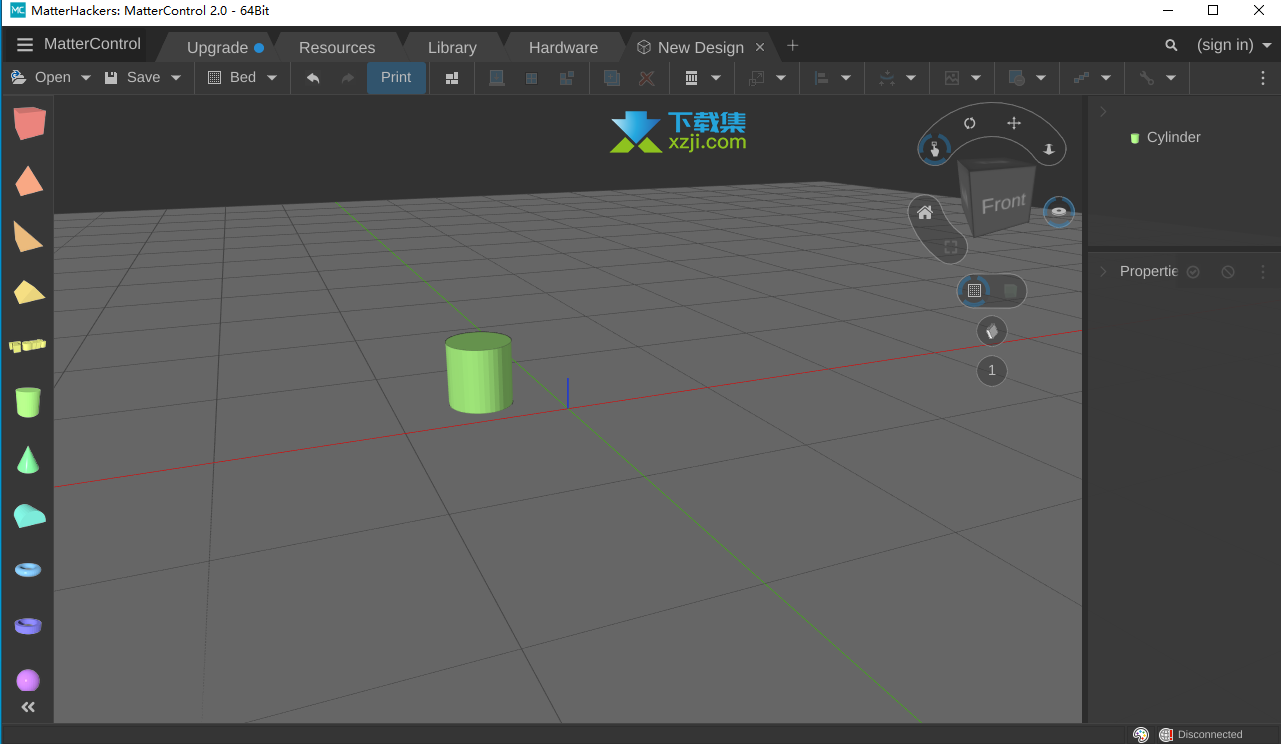1281x744 pixels.
Task: Insert the yellow text object
Action: [x=28, y=346]
